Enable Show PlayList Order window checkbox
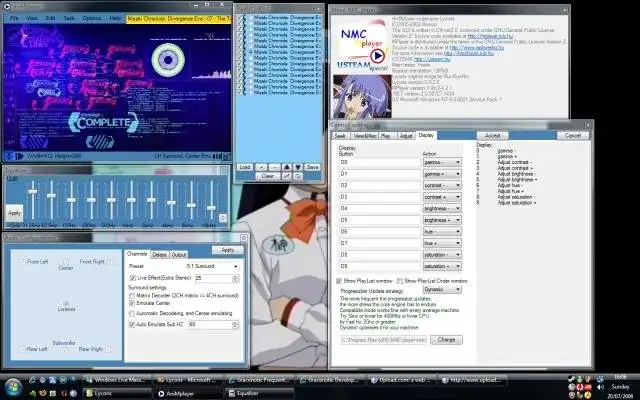Image resolution: width=640 pixels, height=400 pixels. point(400,281)
